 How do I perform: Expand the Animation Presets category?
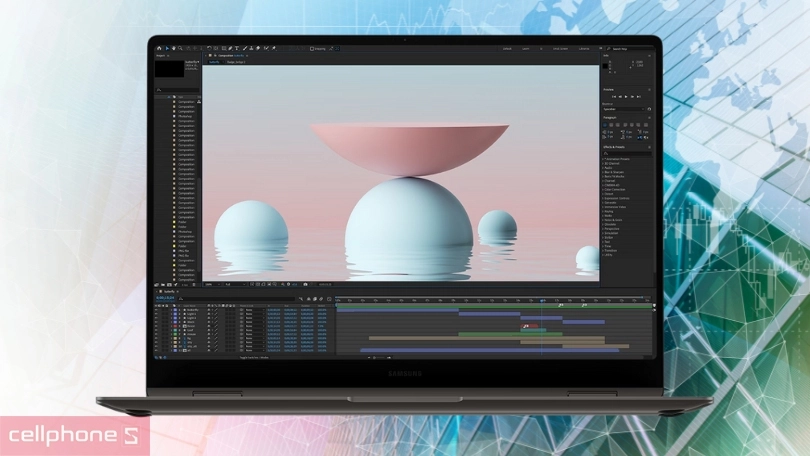coord(603,159)
